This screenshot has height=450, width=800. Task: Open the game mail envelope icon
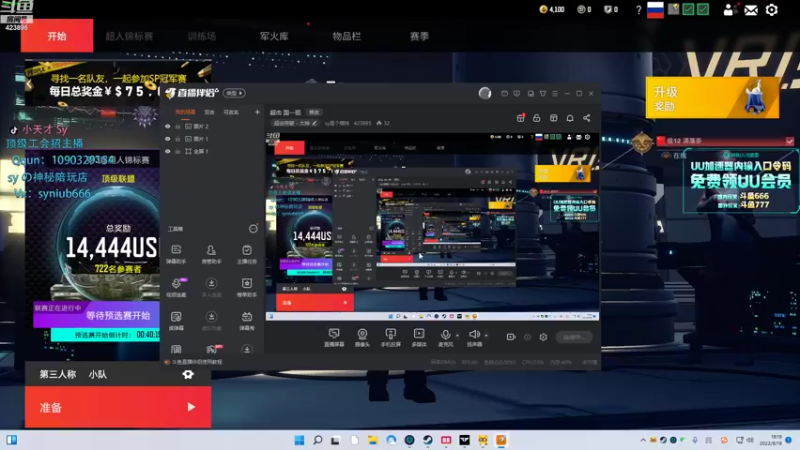click(751, 10)
